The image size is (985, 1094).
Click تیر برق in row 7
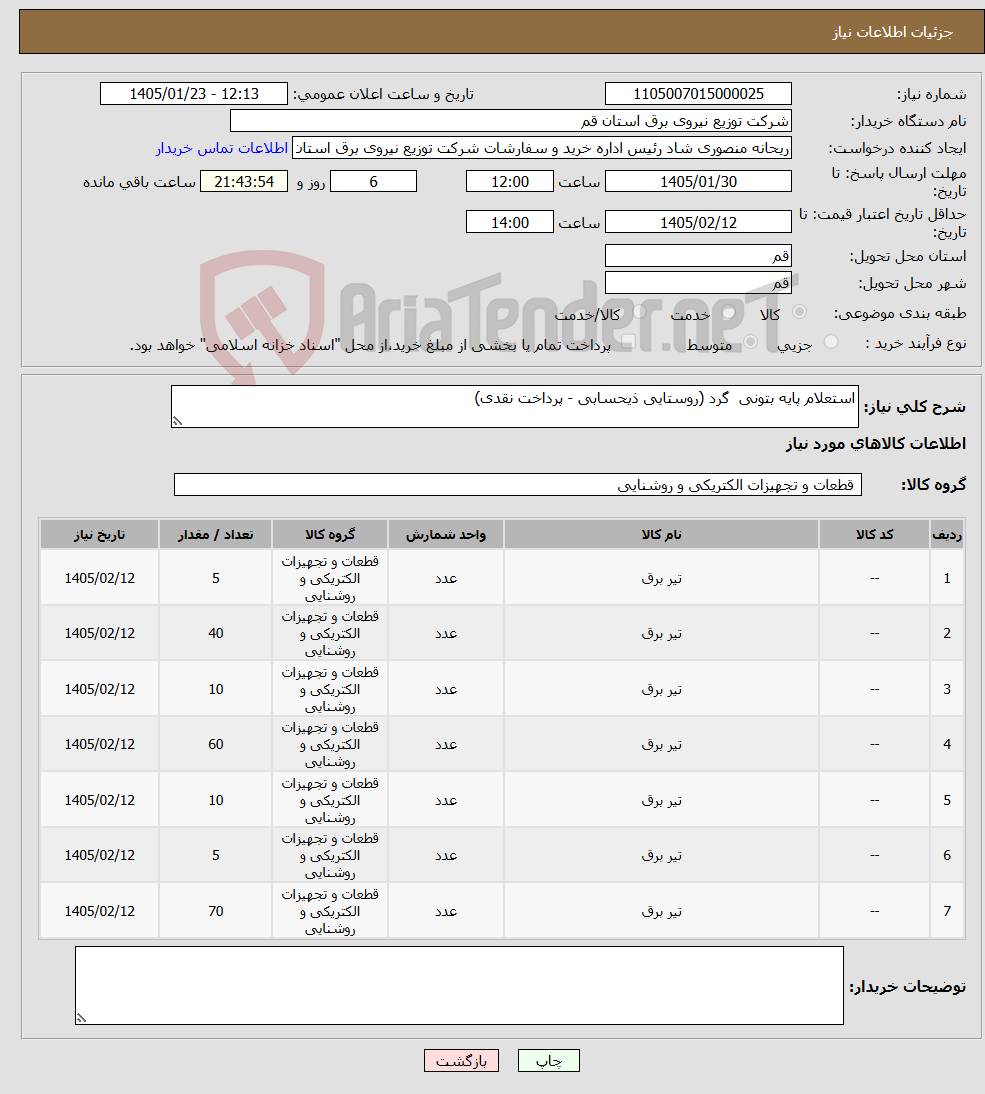click(x=661, y=911)
